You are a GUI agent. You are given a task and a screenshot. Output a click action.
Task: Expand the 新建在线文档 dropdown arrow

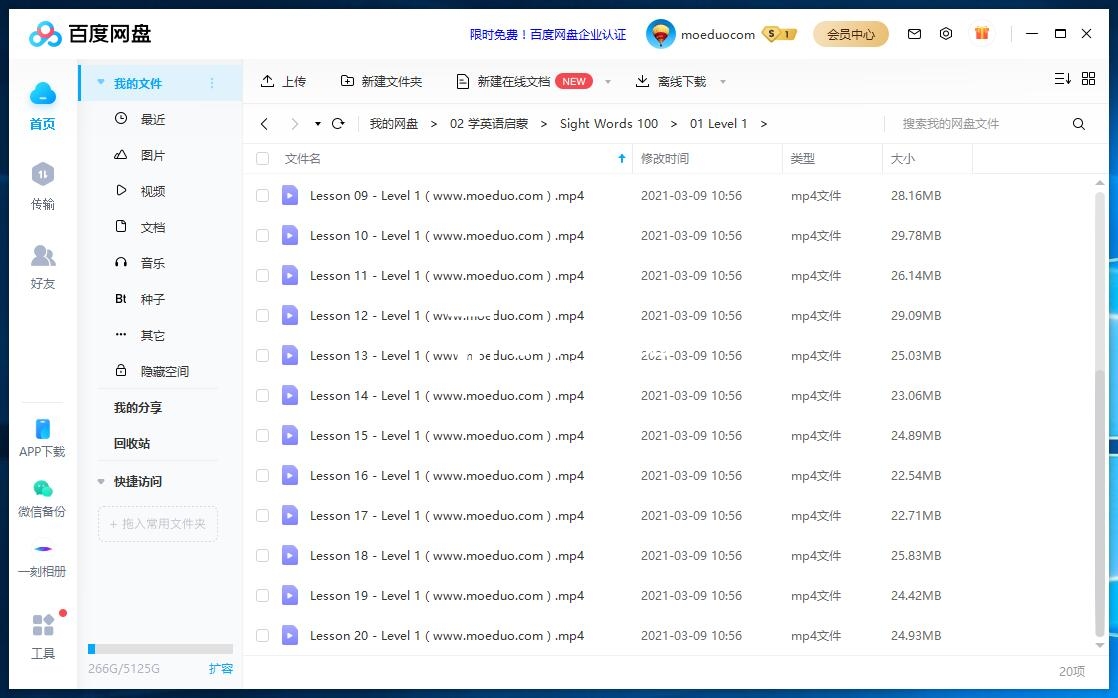click(x=607, y=81)
